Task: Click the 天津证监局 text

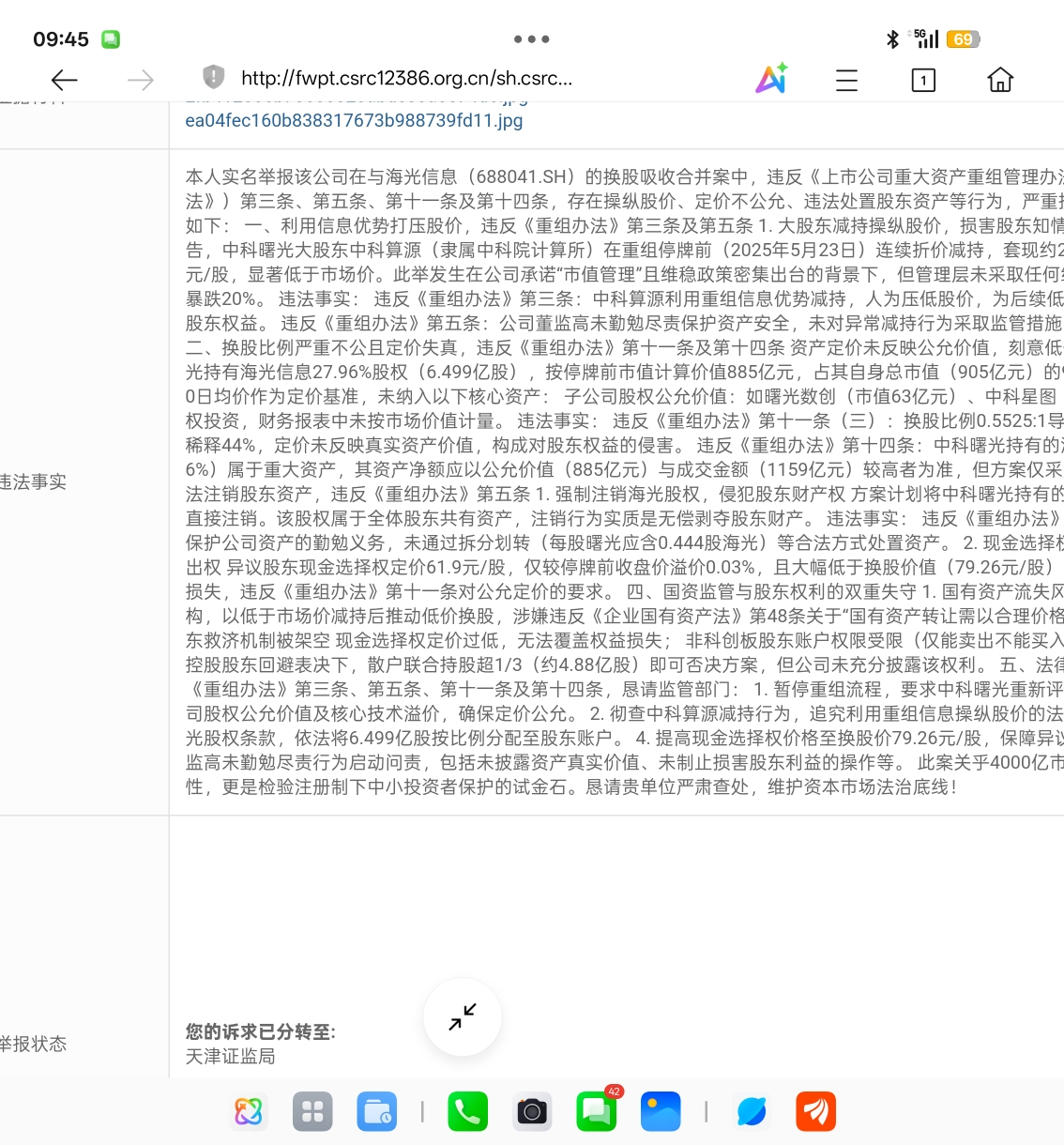Action: click(230, 1057)
